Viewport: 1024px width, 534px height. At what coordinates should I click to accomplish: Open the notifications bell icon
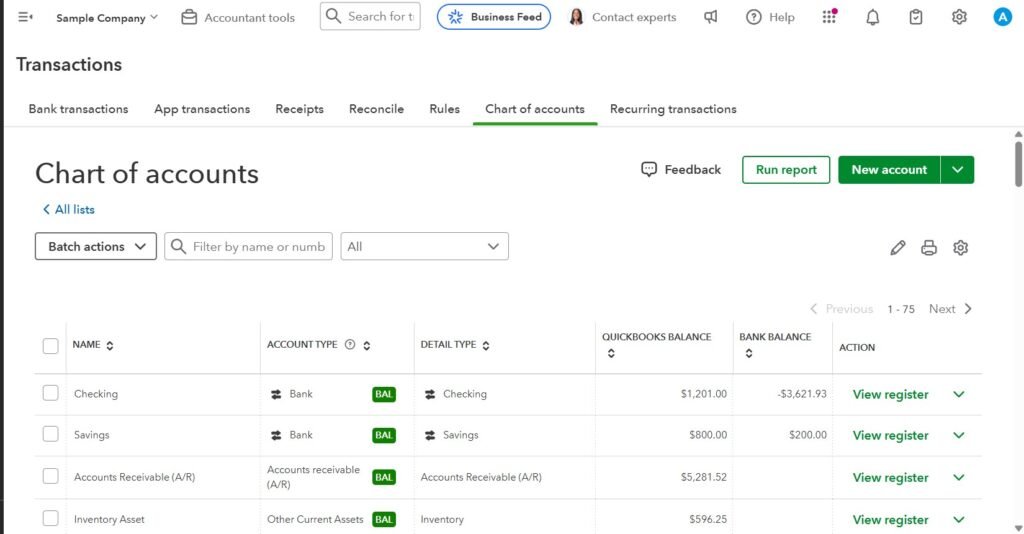[873, 17]
